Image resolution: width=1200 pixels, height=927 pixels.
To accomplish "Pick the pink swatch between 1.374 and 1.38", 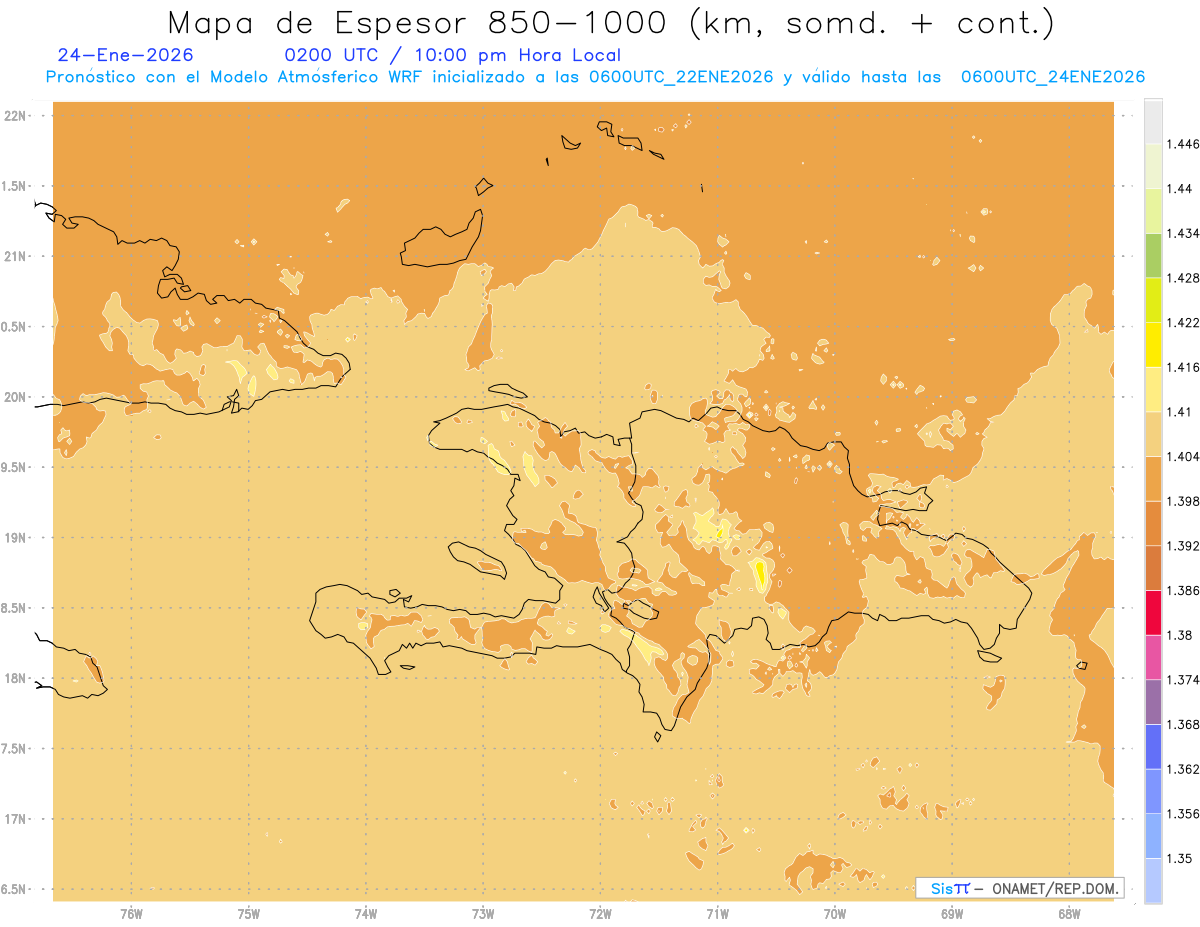I will (1153, 657).
